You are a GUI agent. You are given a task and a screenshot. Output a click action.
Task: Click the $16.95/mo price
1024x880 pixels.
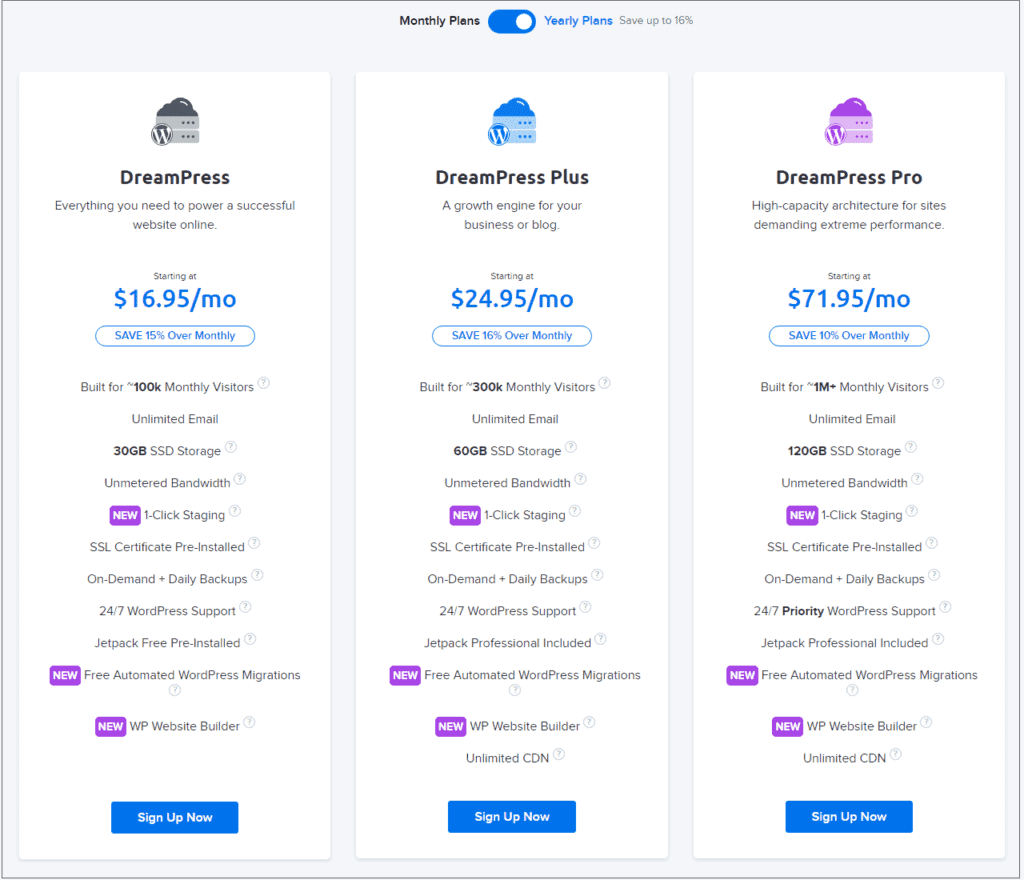point(175,299)
